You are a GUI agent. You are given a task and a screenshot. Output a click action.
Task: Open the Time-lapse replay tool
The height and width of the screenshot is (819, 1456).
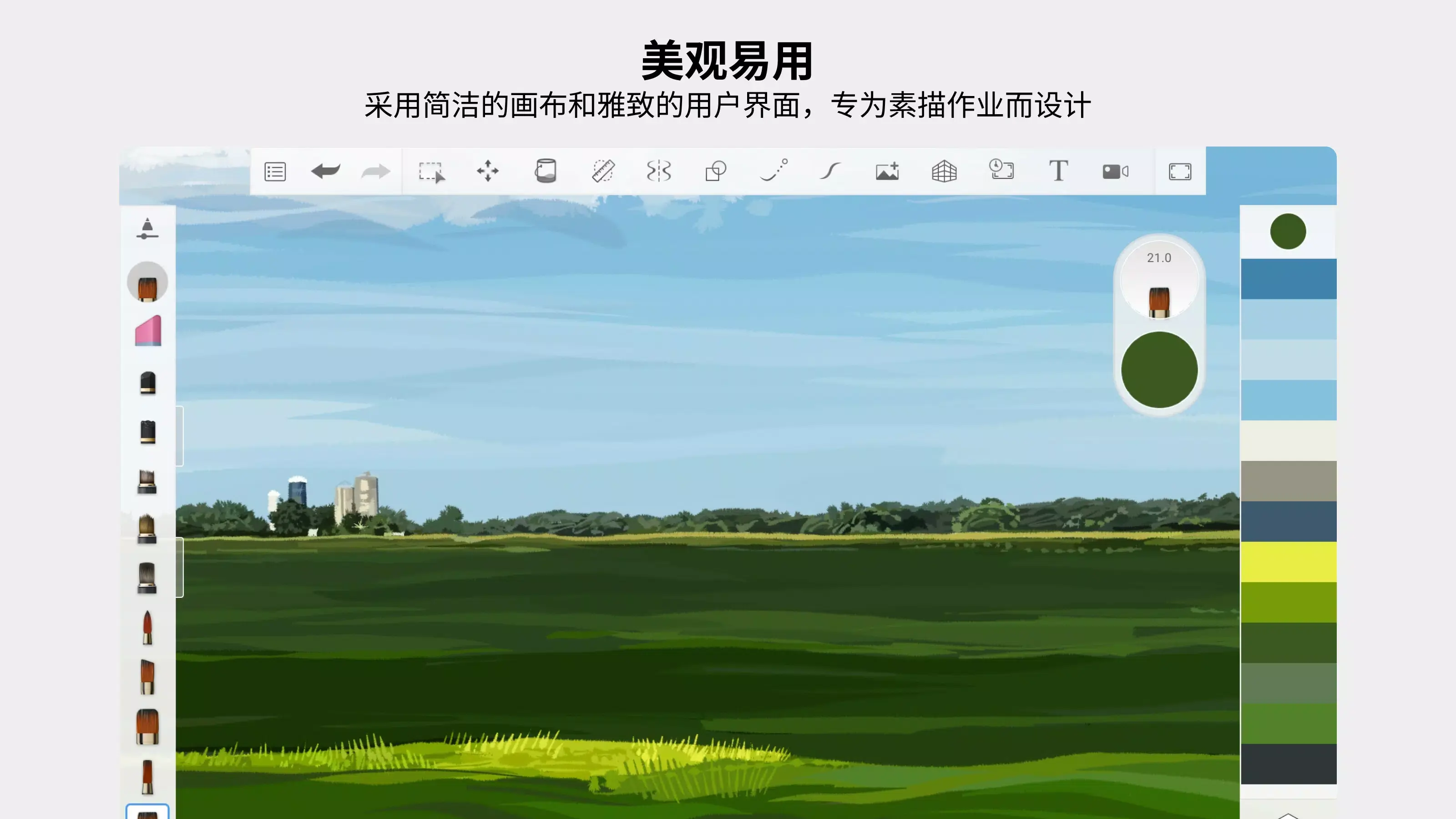tap(1001, 171)
